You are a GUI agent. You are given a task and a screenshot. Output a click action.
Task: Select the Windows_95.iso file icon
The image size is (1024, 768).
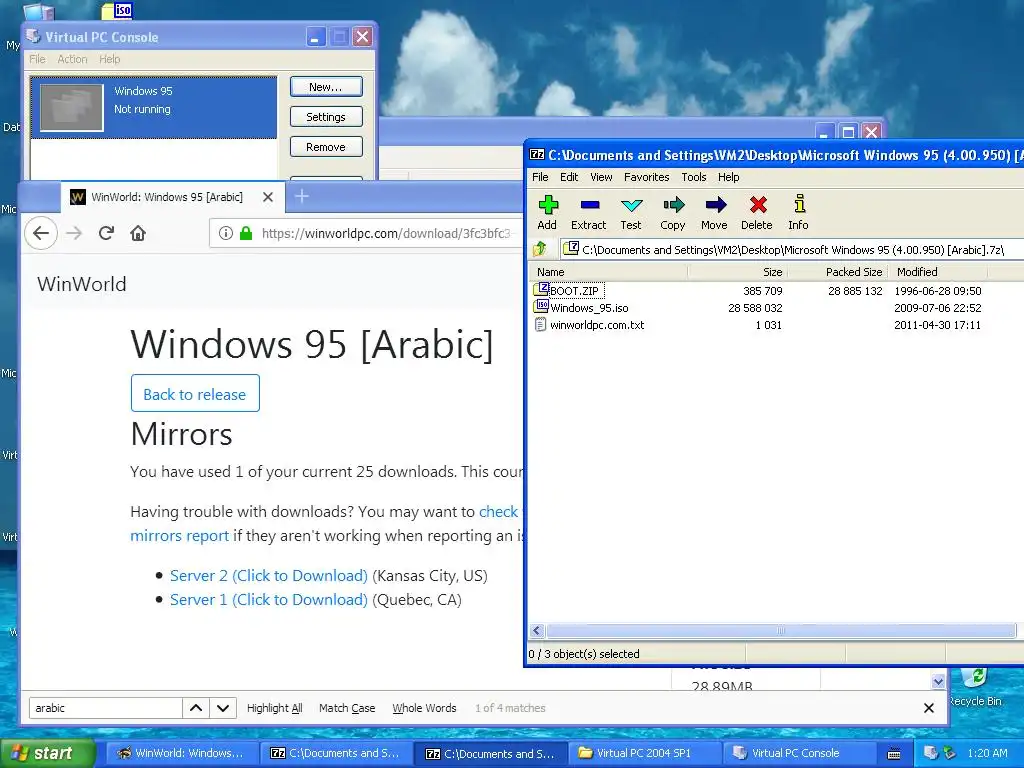pyautogui.click(x=541, y=307)
